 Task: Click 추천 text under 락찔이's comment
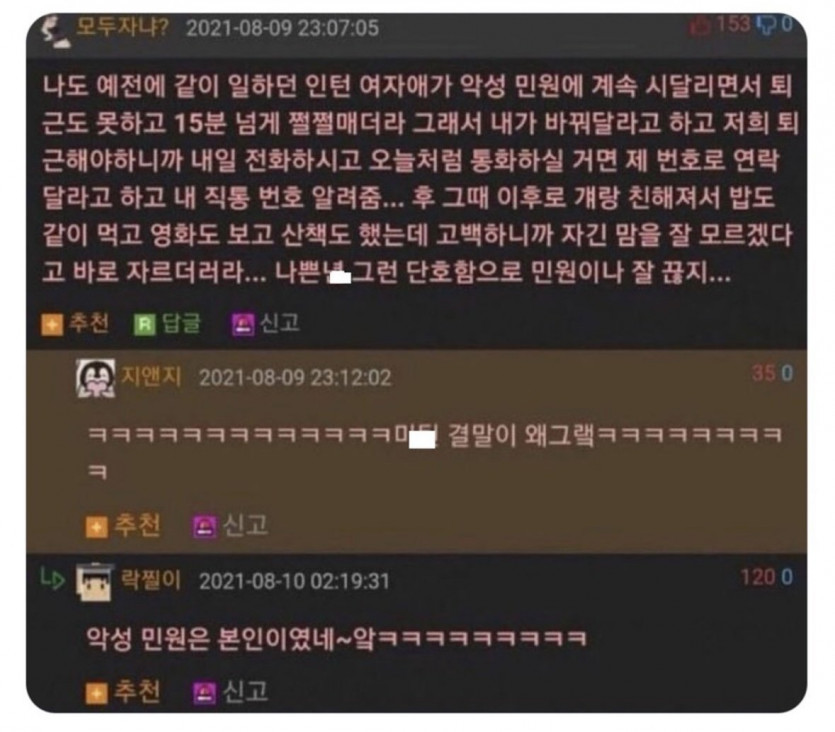(x=137, y=692)
